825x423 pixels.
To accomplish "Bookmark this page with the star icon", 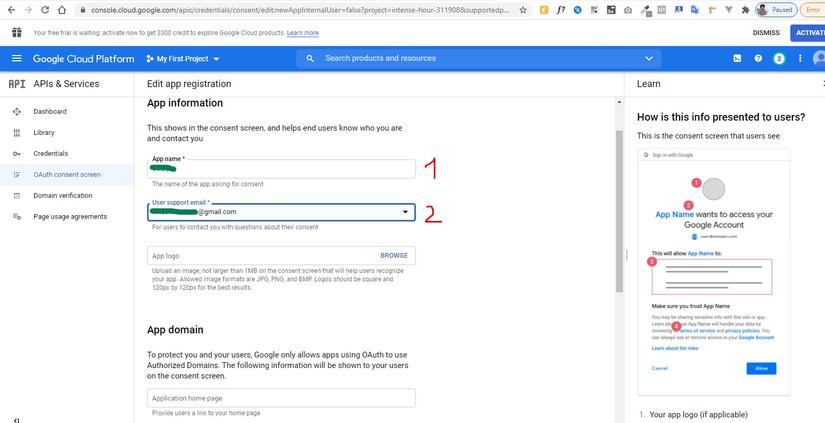I will click(x=522, y=10).
